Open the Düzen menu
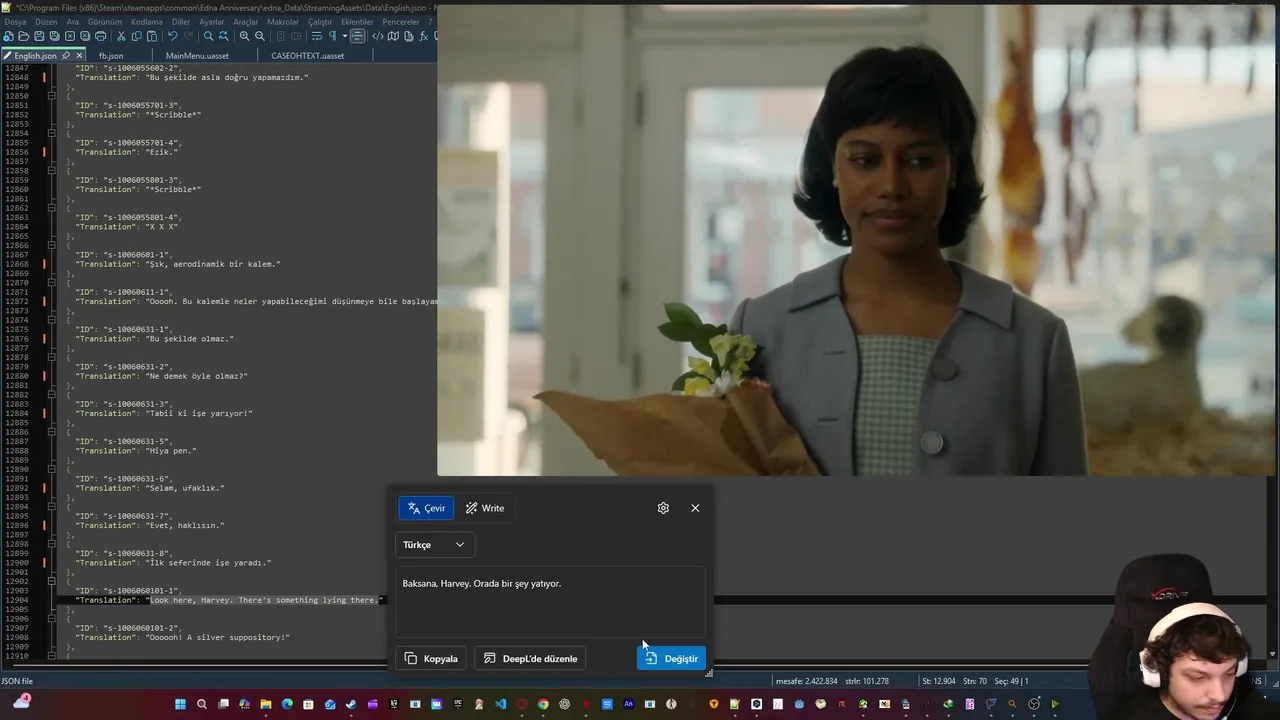 pyautogui.click(x=46, y=22)
